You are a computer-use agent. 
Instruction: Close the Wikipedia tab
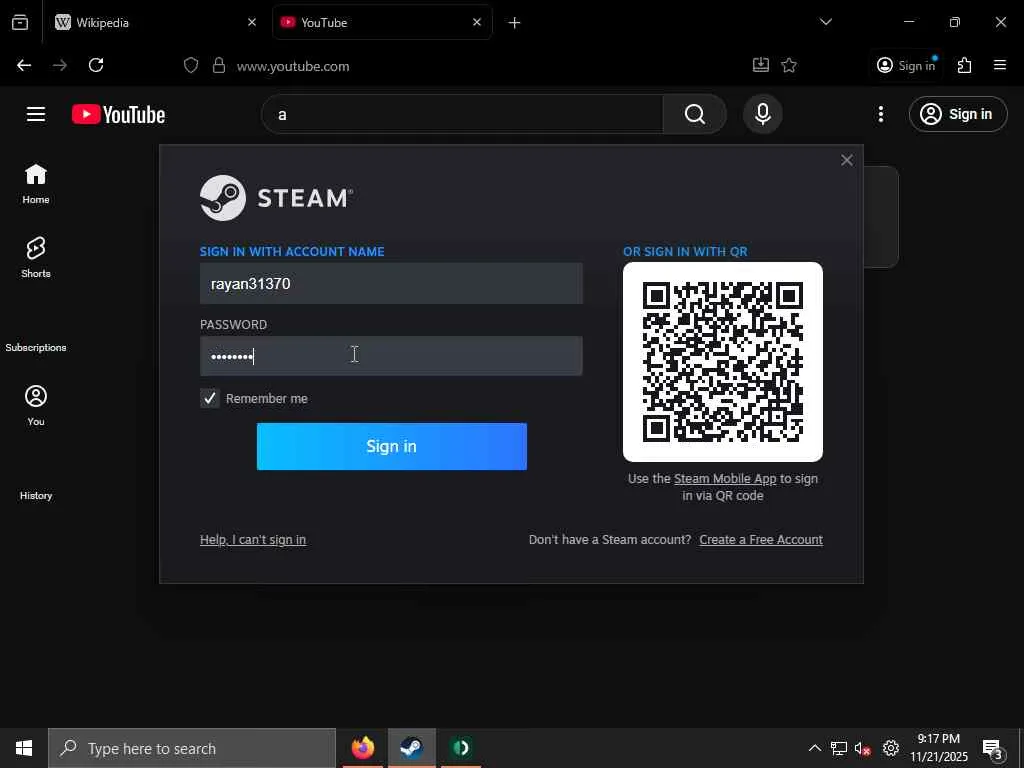pos(252,22)
